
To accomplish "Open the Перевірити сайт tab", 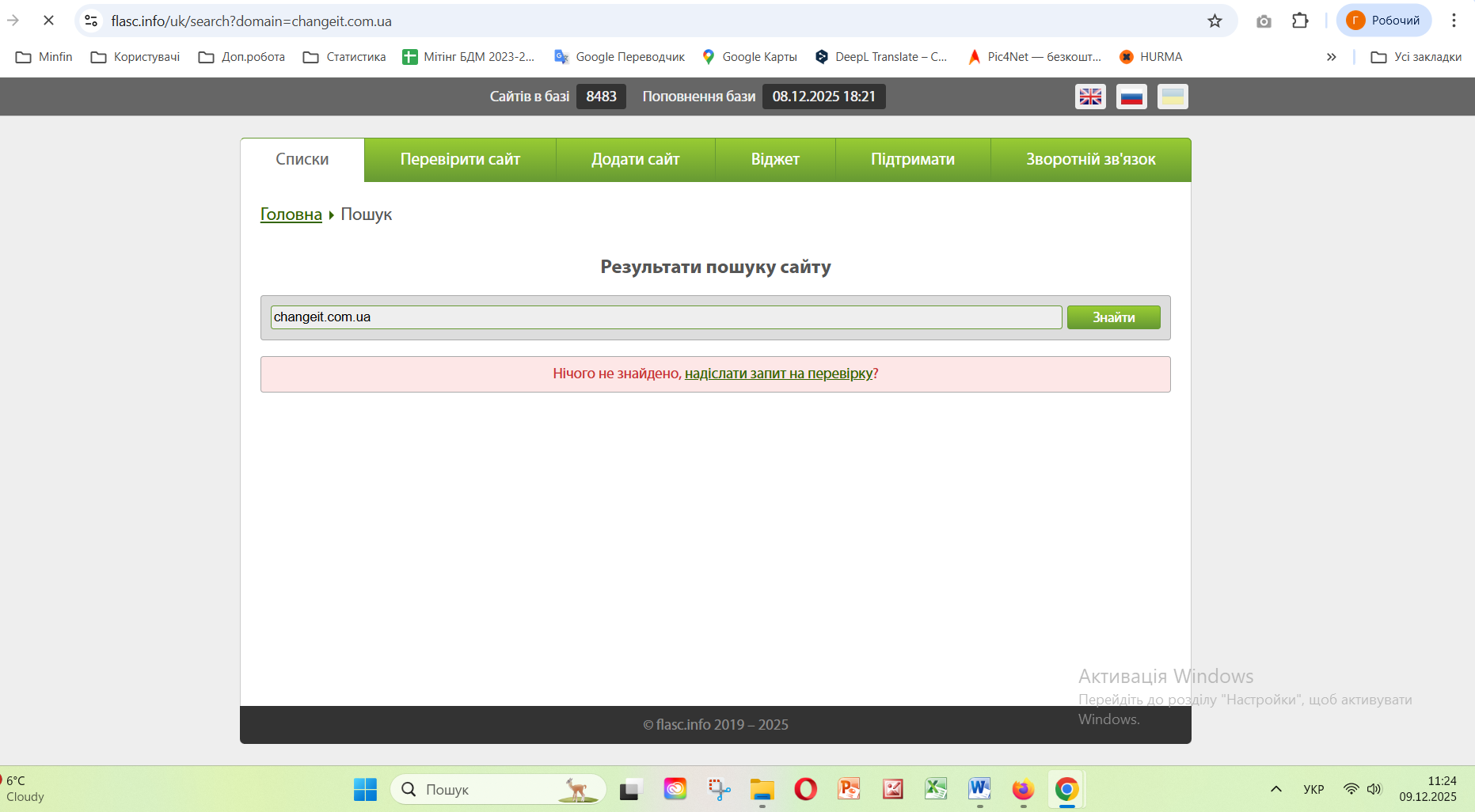I will click(460, 159).
